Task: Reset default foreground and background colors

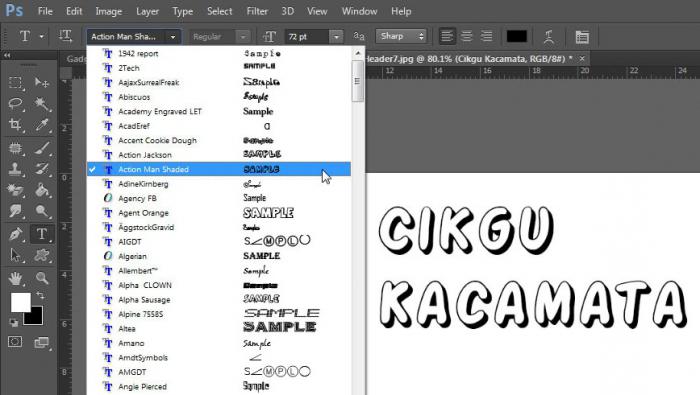Action: 13,322
